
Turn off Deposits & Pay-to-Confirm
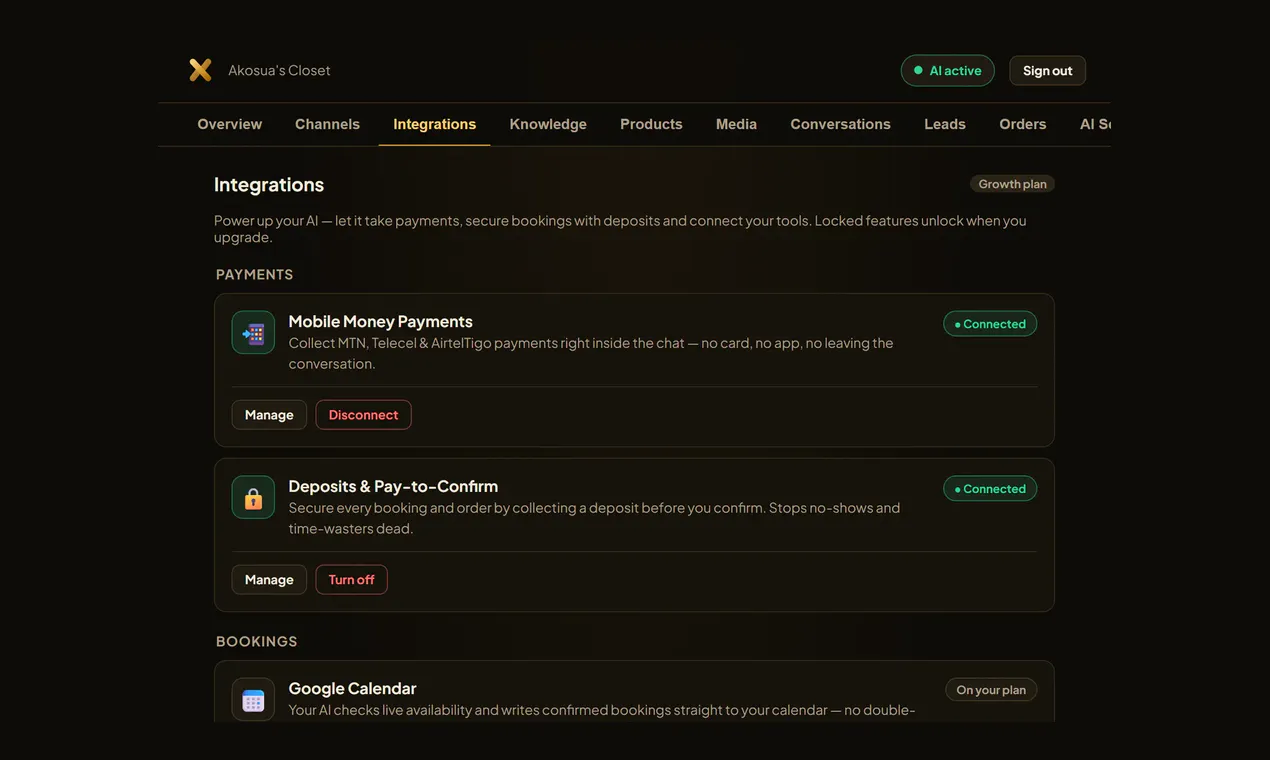click(x=351, y=580)
